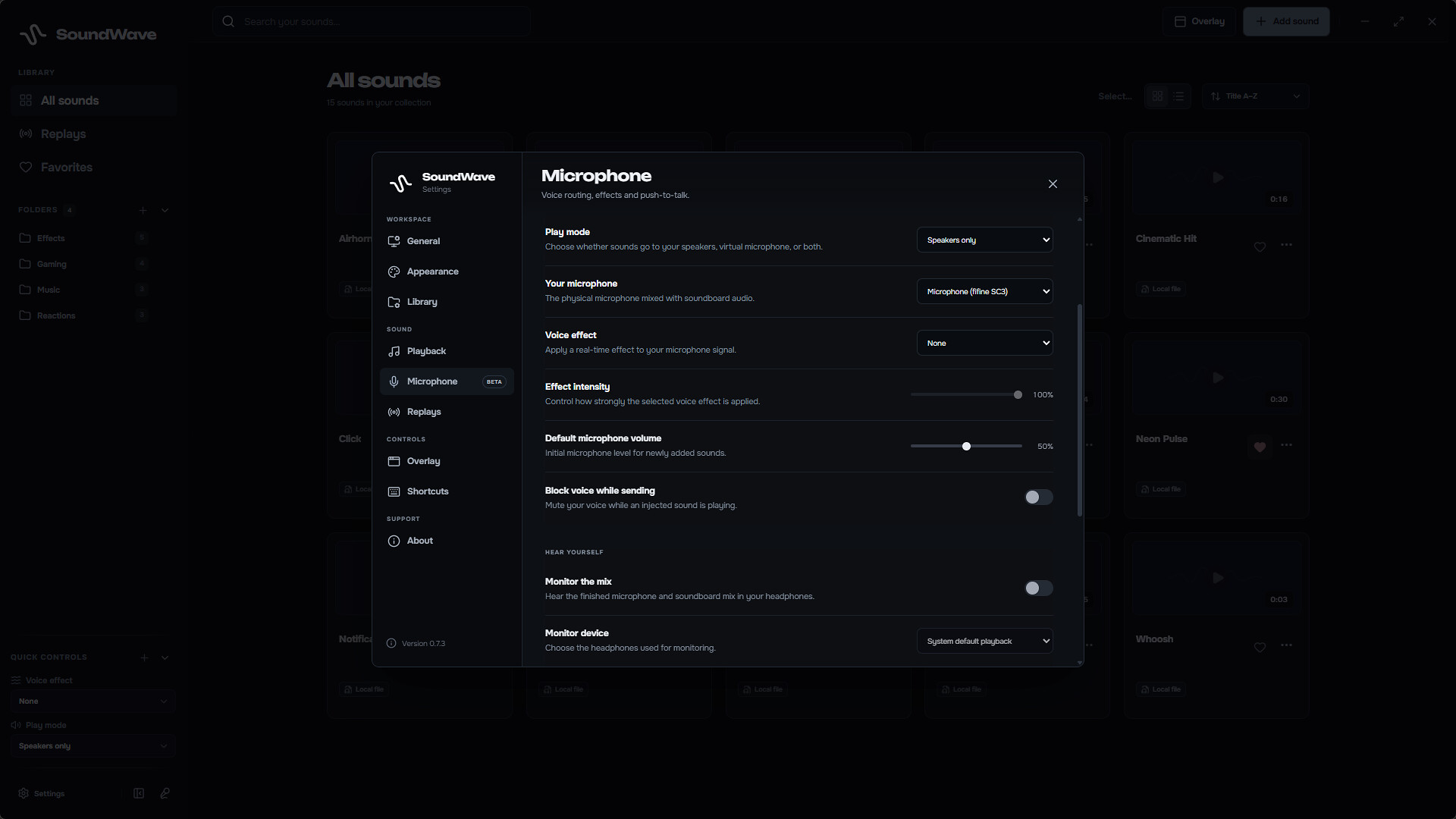Image resolution: width=1456 pixels, height=819 pixels.
Task: Toggle Block voice while sending
Action: [1038, 497]
